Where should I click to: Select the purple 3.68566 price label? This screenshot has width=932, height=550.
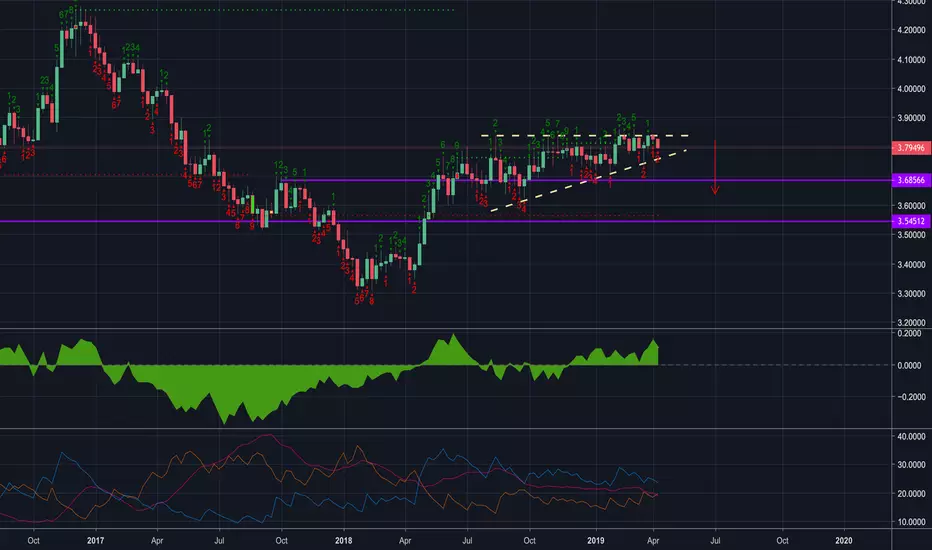click(x=911, y=180)
